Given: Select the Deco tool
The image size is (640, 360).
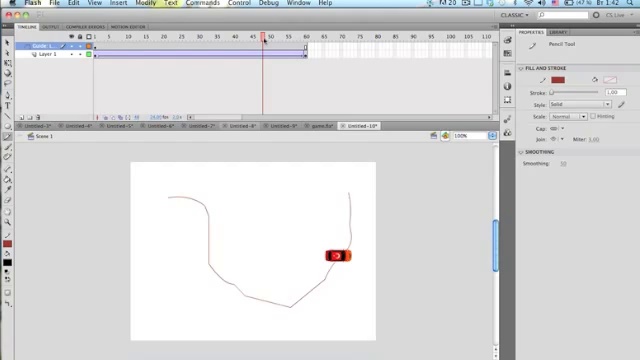Looking at the screenshot, I should tap(7, 157).
